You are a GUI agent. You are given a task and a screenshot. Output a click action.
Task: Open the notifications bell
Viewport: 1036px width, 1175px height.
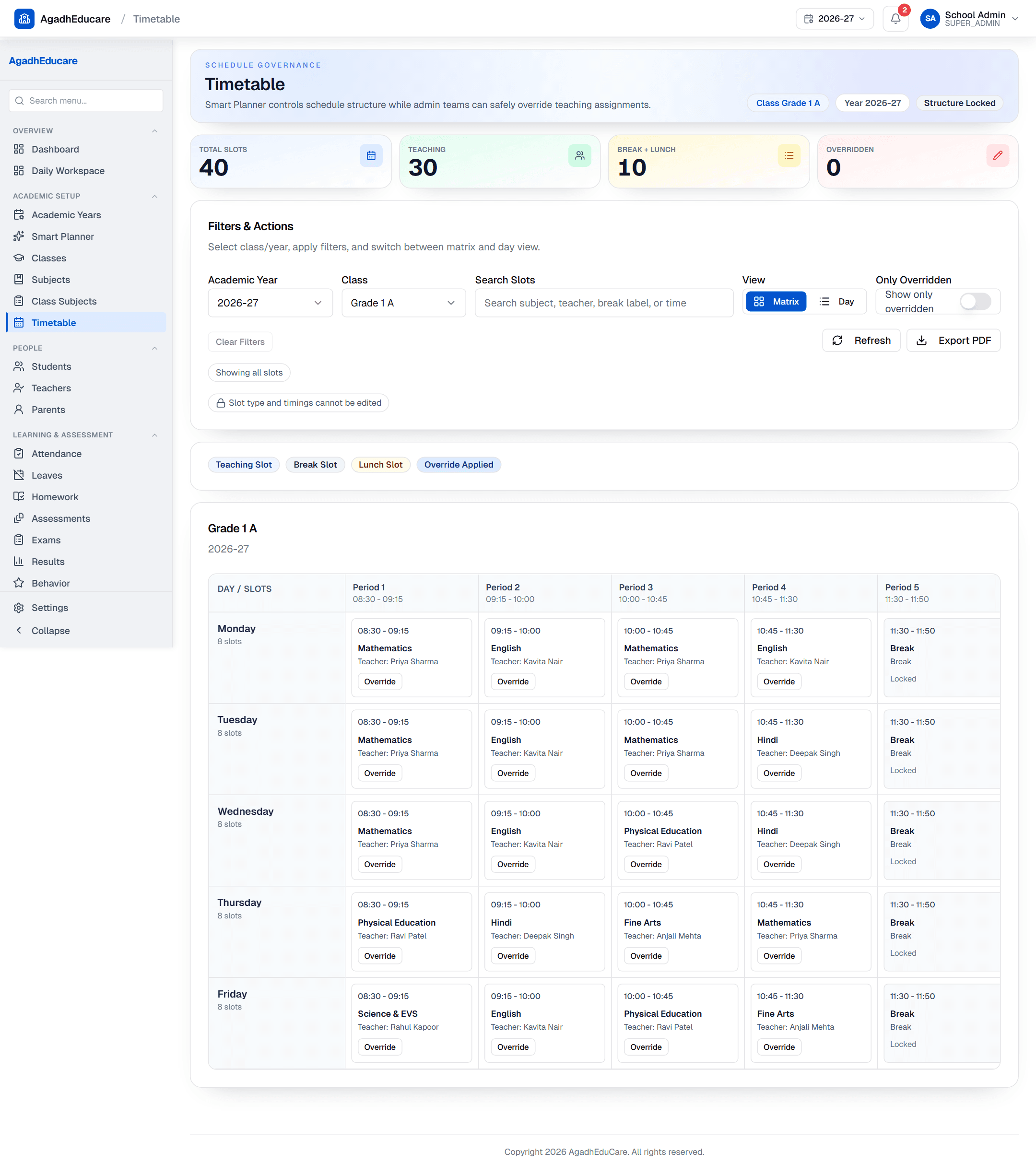(895, 19)
